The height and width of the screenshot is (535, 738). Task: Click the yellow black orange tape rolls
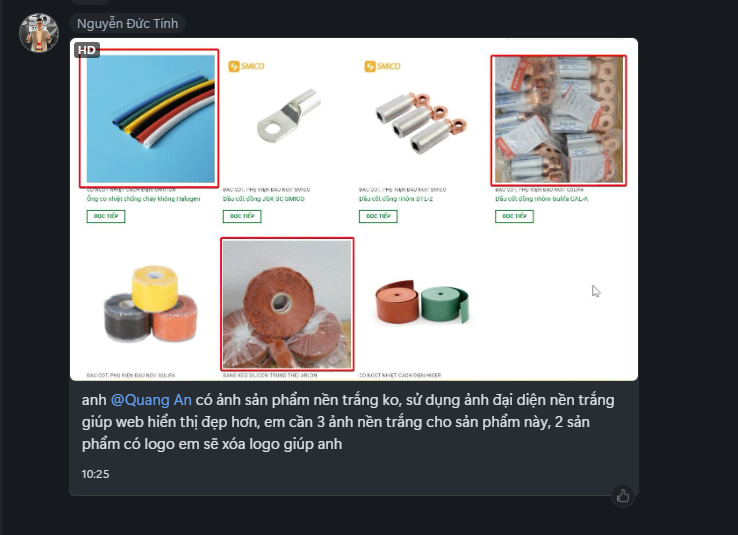151,304
